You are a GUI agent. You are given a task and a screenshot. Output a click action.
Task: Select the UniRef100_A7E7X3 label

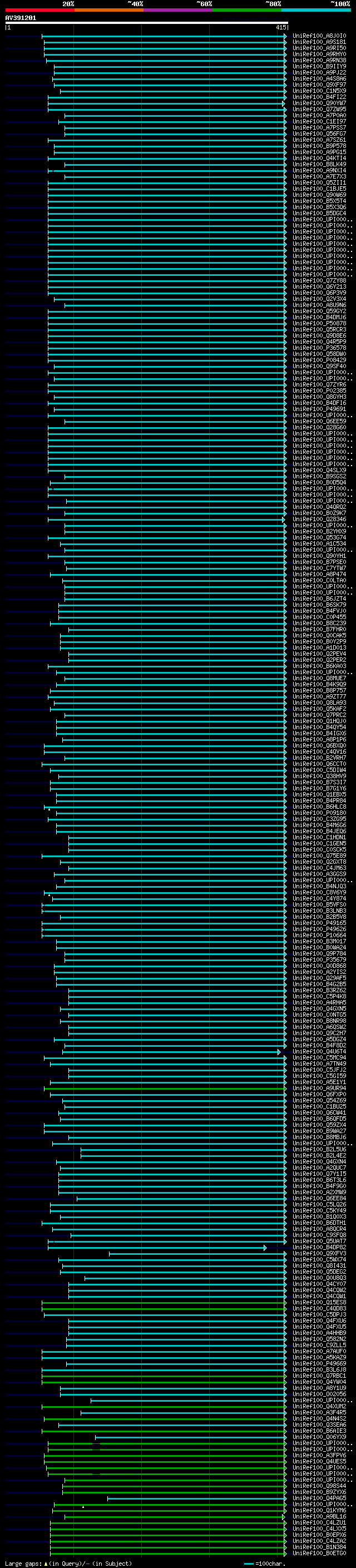tap(319, 176)
